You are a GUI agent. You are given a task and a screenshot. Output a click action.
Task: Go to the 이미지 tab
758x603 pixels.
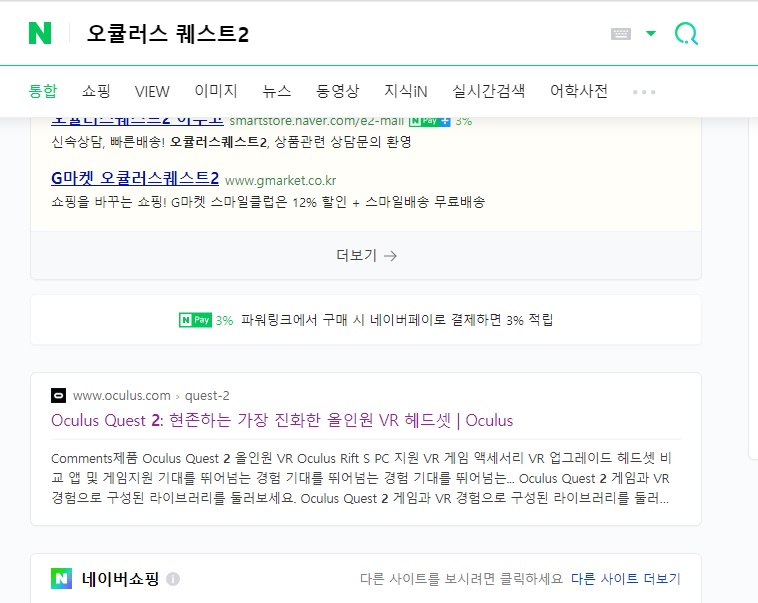(216, 91)
